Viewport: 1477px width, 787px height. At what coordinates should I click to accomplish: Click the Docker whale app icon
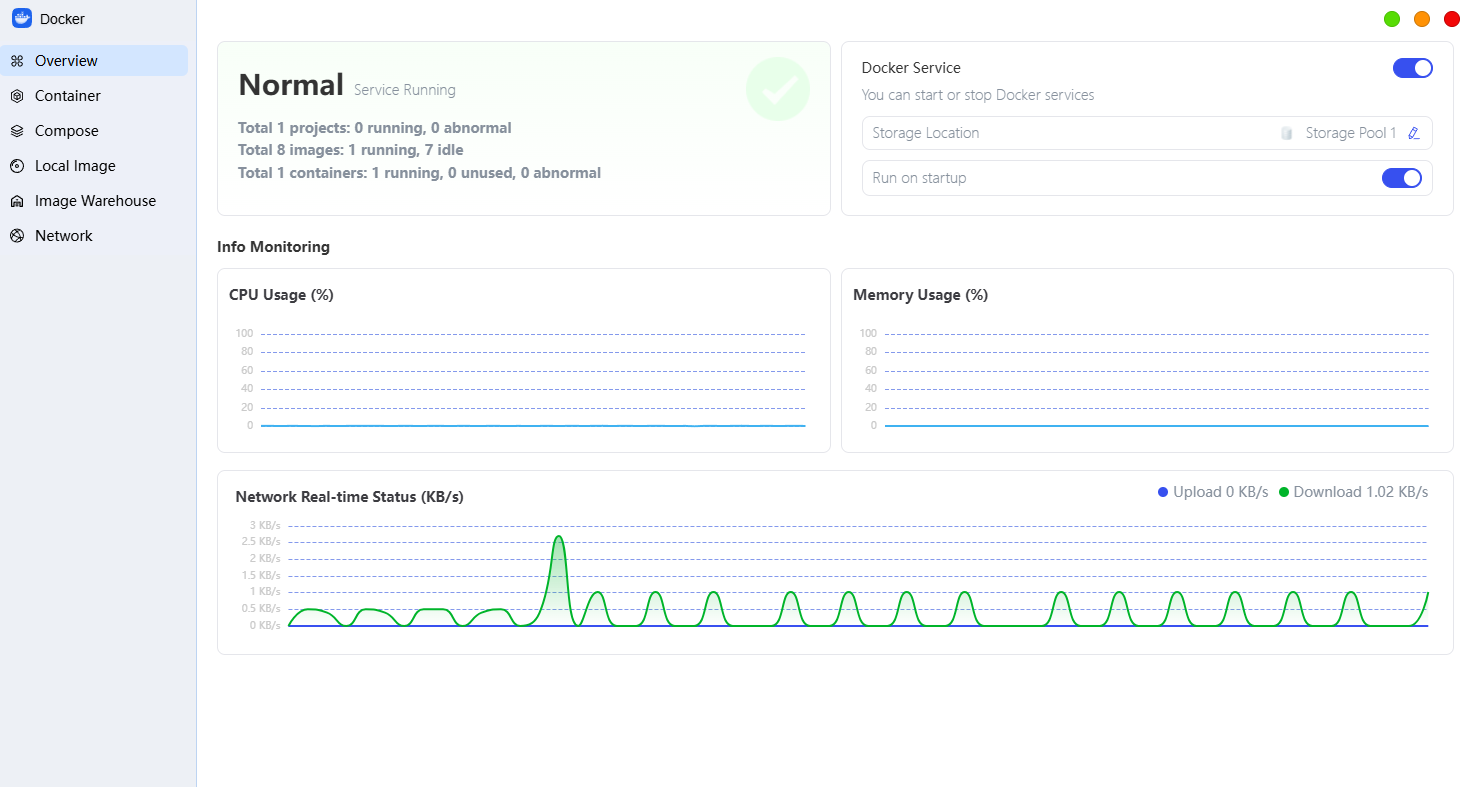(22, 18)
